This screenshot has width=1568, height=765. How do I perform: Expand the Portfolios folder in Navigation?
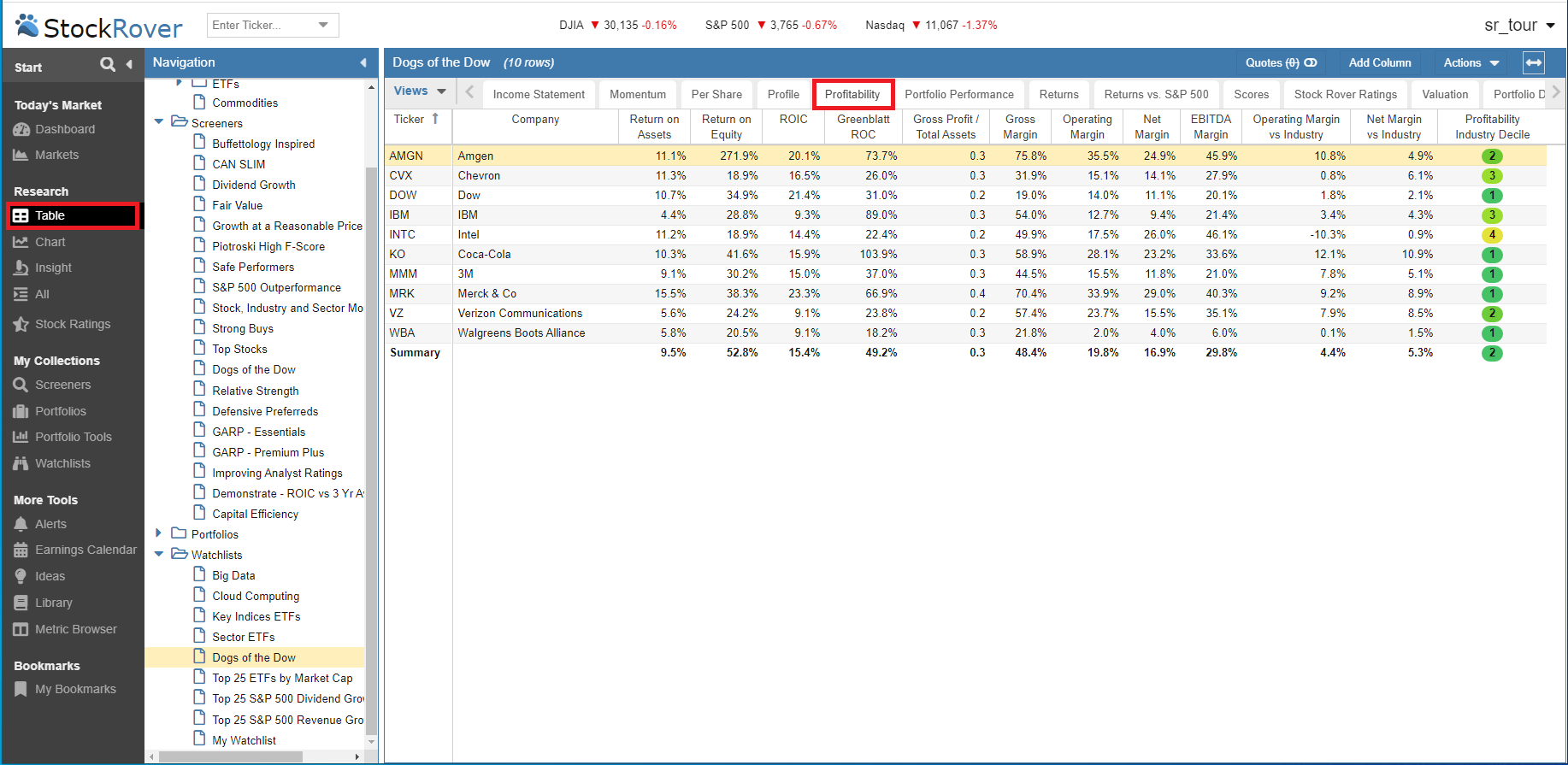(159, 533)
